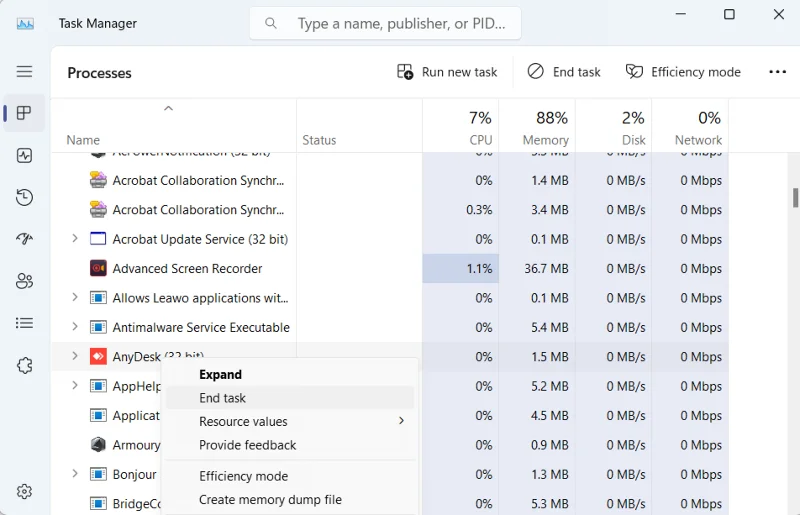The height and width of the screenshot is (515, 800).
Task: Click the Task Manager app icon
Action: pos(25,23)
